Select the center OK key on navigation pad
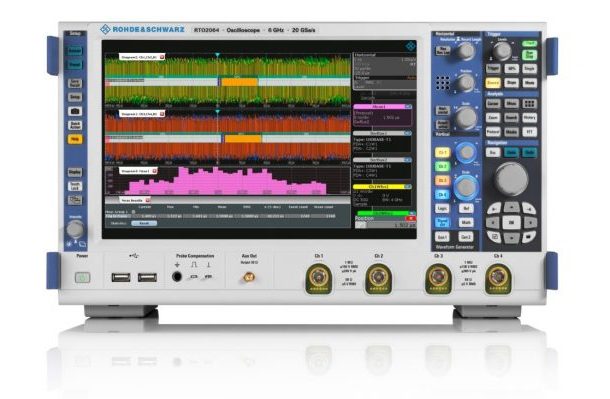This screenshot has width=610, height=399. coord(511,222)
